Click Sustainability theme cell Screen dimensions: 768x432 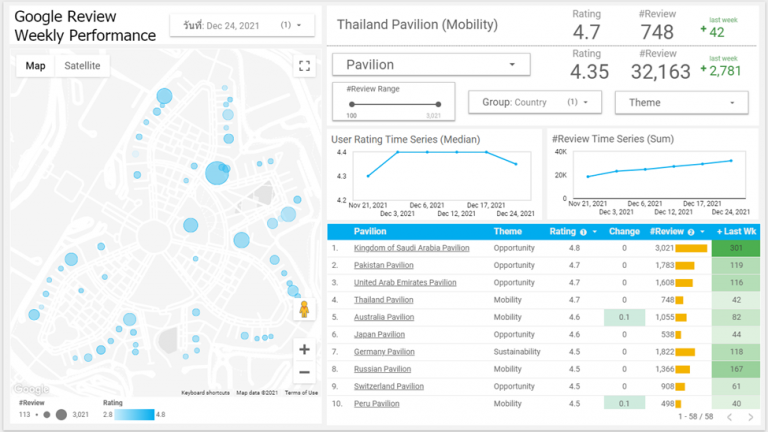tap(517, 352)
